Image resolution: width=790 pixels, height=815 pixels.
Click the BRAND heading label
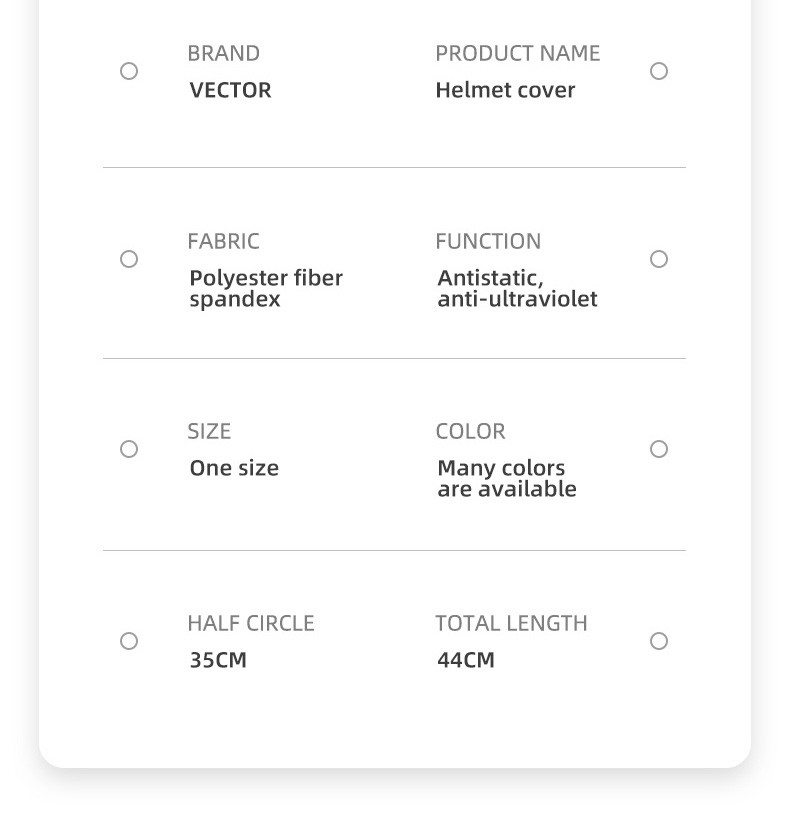pos(223,53)
